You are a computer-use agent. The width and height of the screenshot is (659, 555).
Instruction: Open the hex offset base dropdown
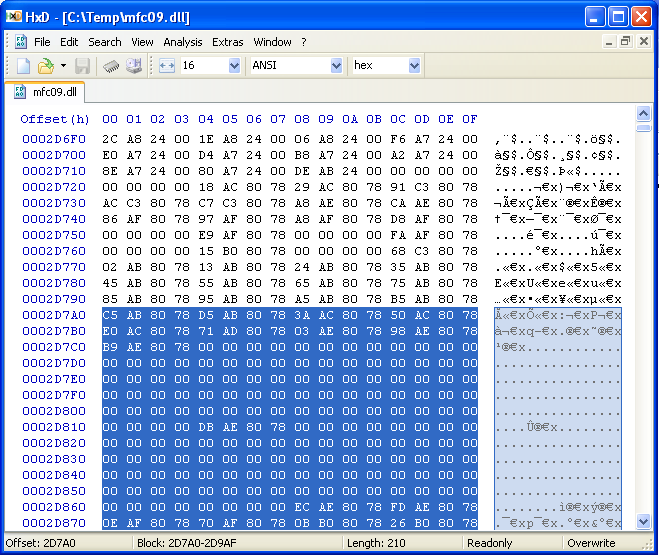tap(414, 66)
